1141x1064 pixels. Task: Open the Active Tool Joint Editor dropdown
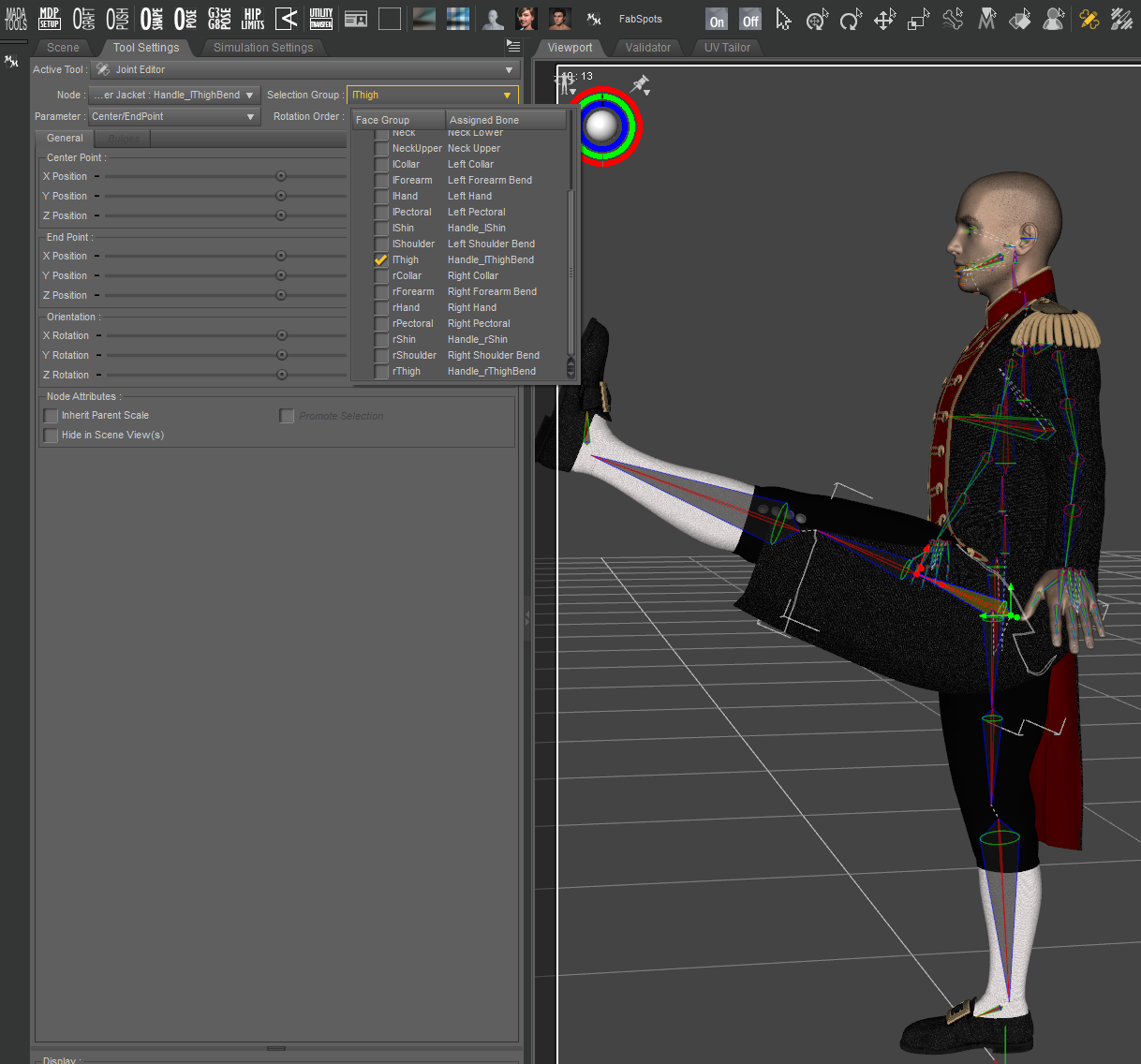pos(304,69)
